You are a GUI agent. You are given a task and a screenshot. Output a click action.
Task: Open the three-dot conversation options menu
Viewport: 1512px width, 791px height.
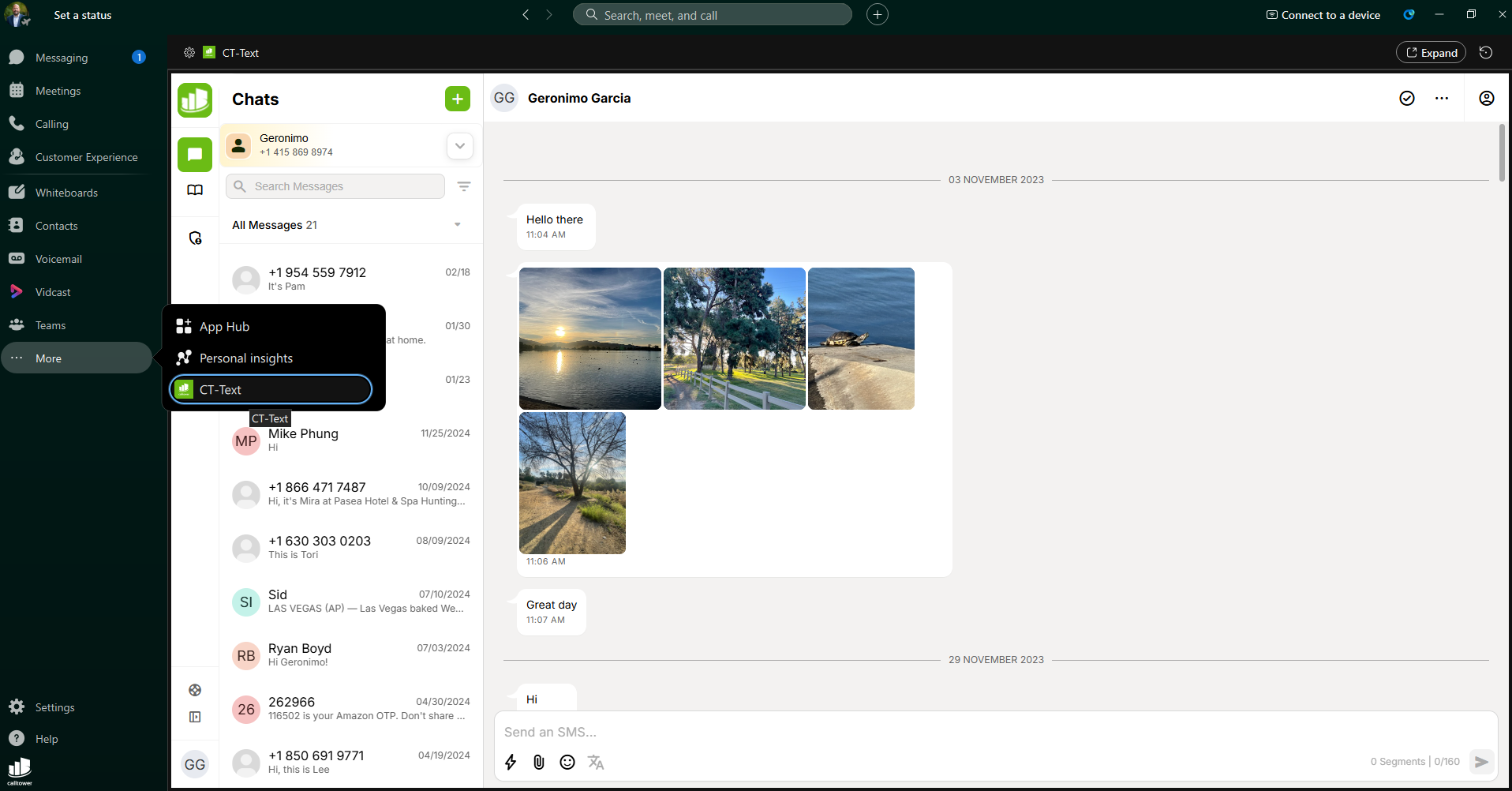[x=1441, y=98]
